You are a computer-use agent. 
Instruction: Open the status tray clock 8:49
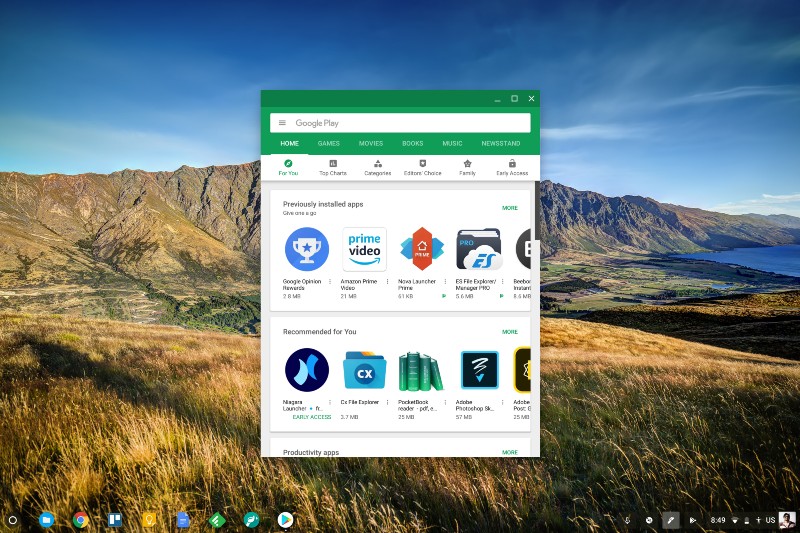[x=718, y=520]
